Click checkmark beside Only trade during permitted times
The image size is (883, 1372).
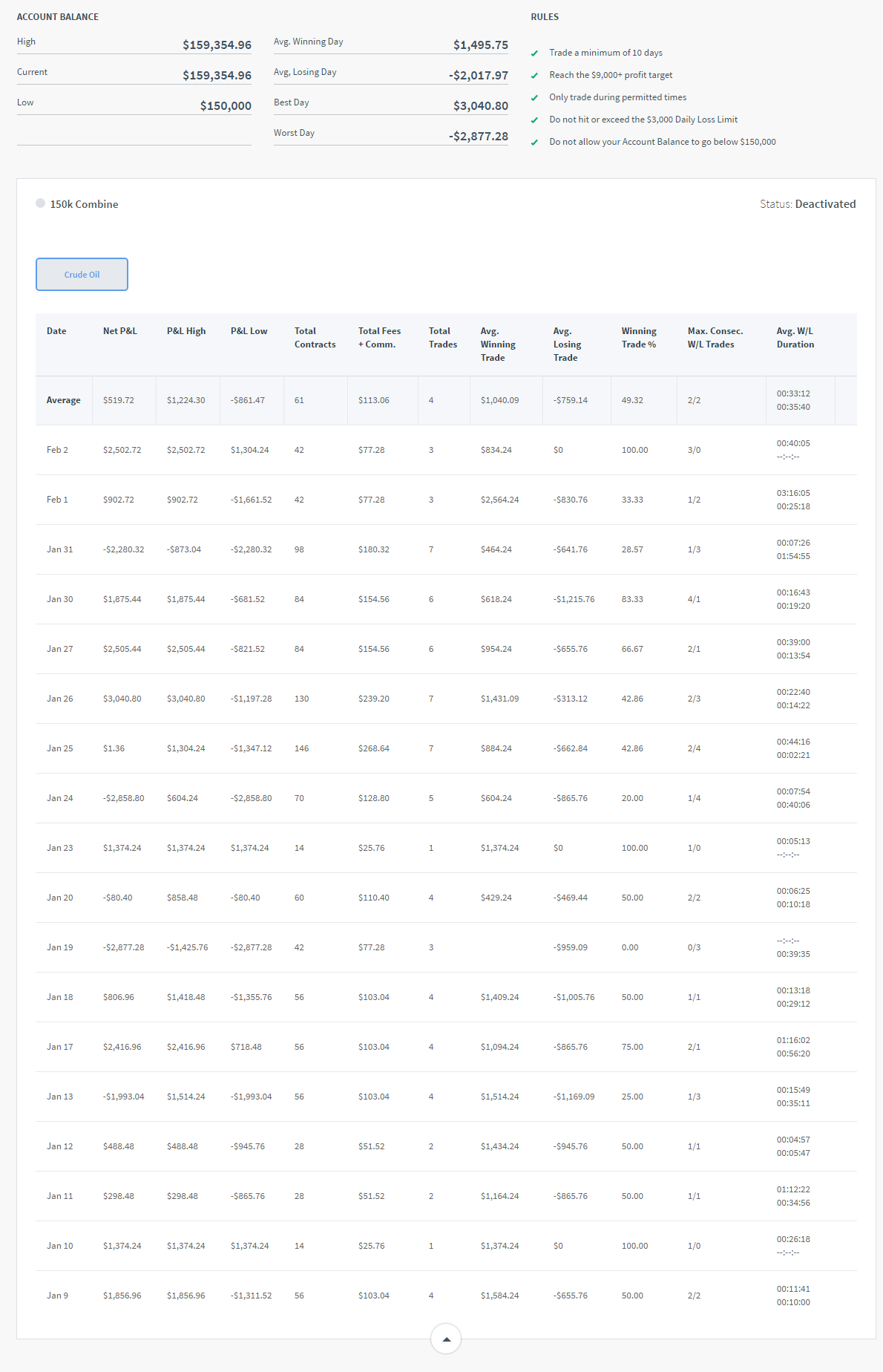pos(534,98)
